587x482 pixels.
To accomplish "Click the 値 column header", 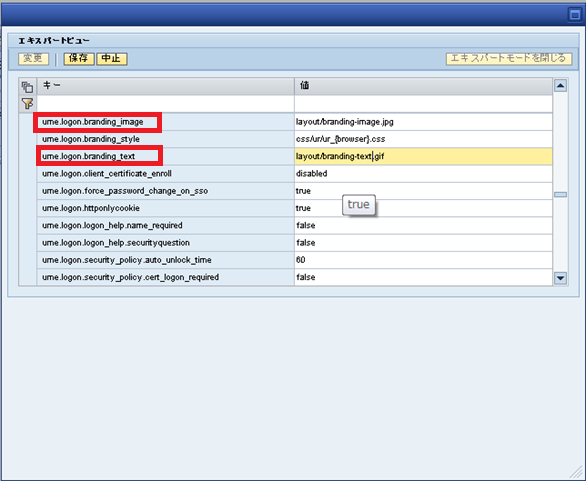I will (423, 86).
